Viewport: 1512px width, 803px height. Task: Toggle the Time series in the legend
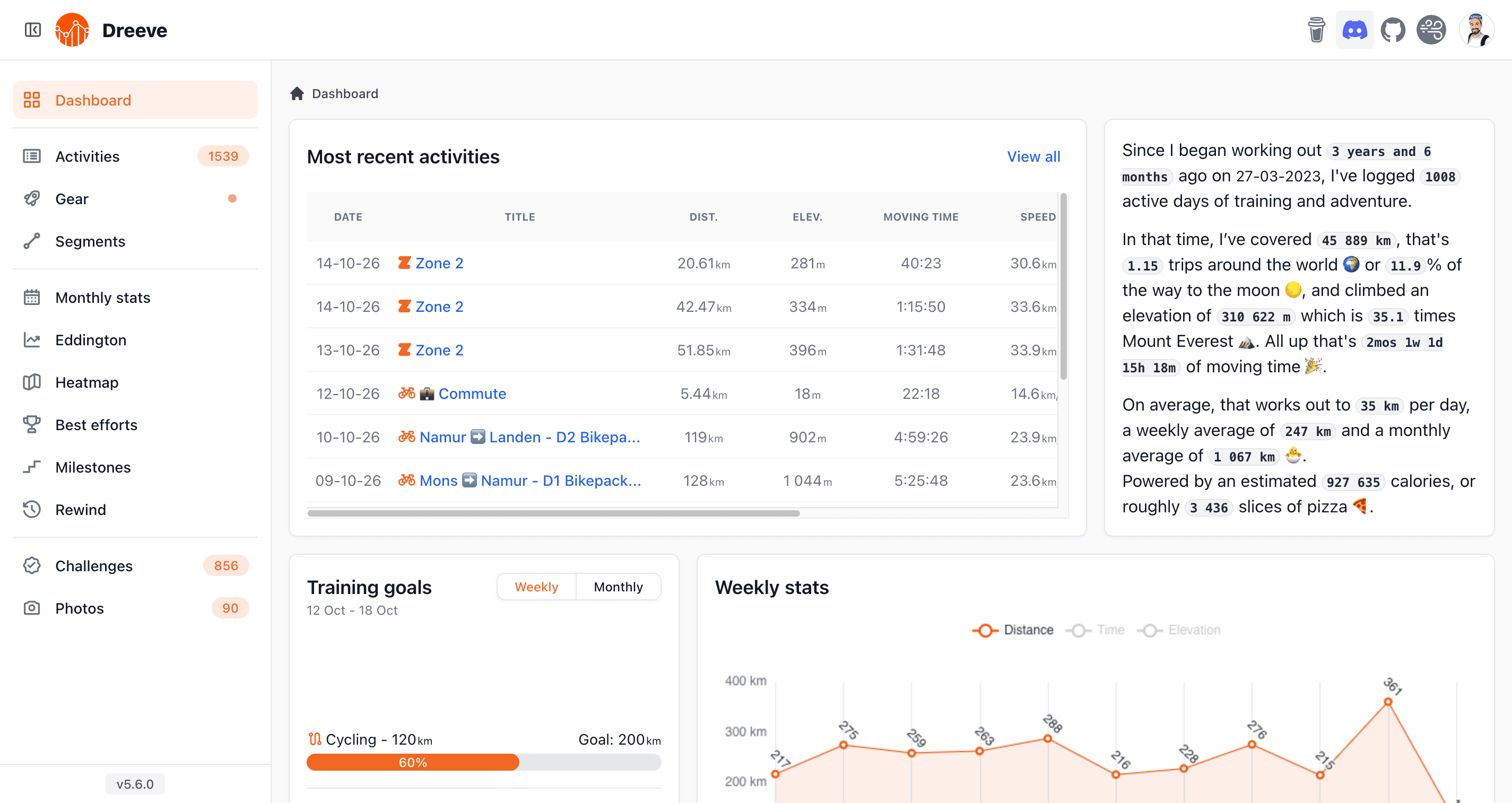tap(1095, 630)
